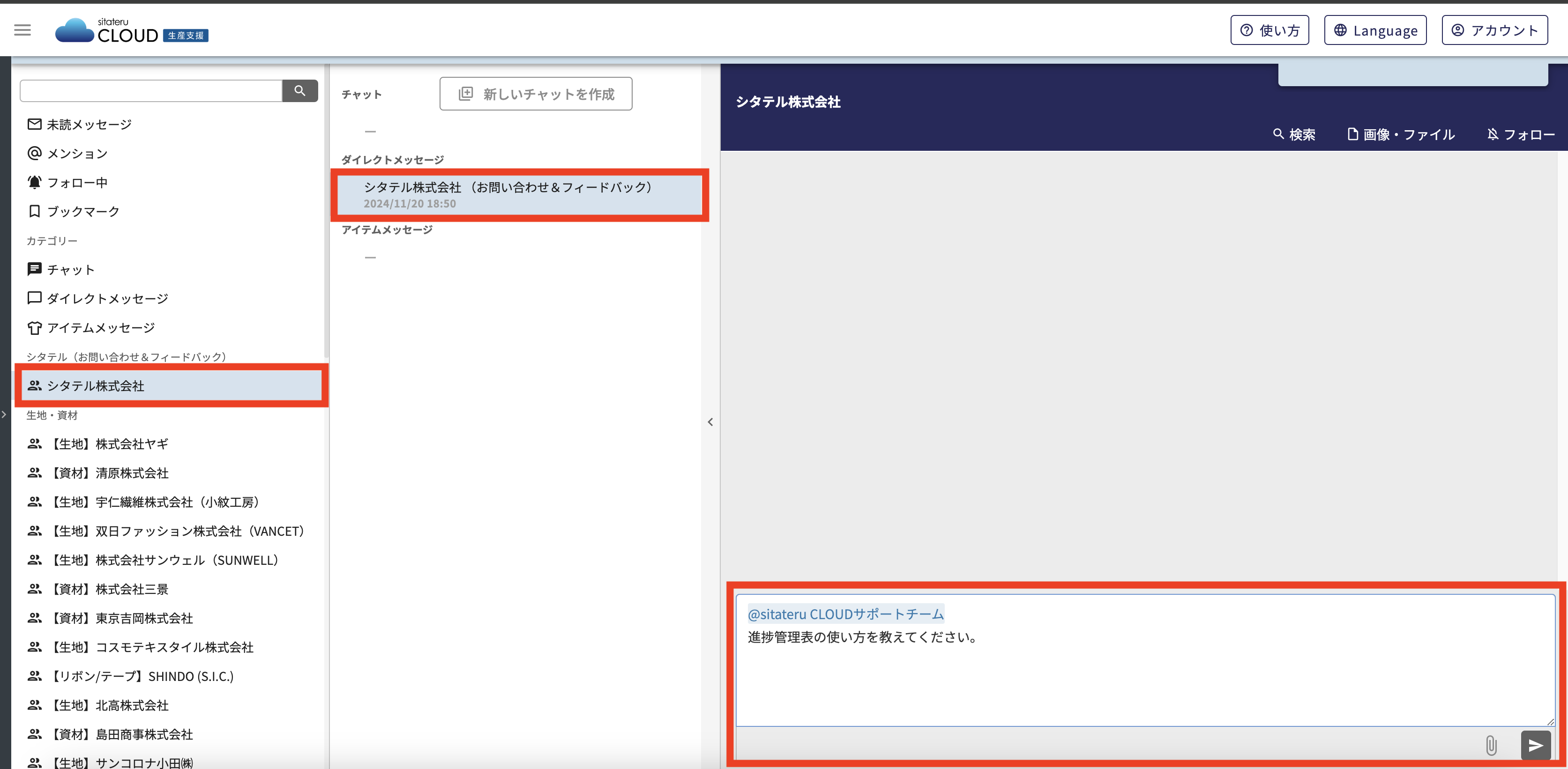Open the hamburger menu
Screen dimensions: 1568x769
[22, 30]
